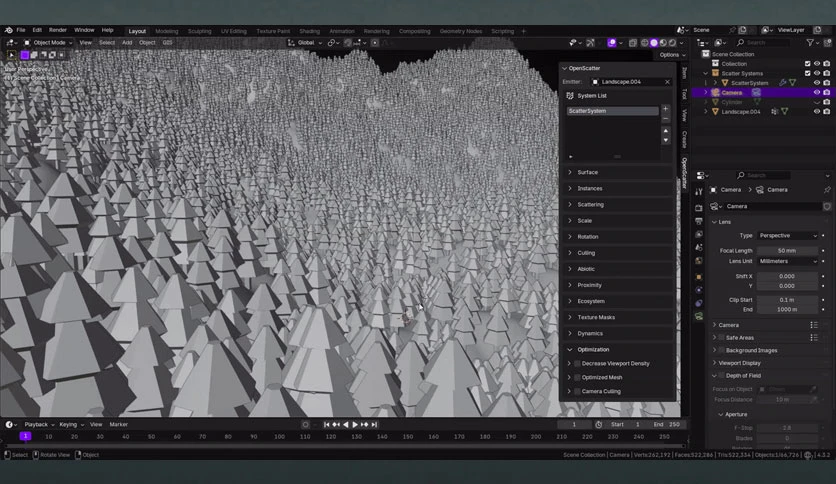836x484 pixels.
Task: Expand the Scattering section
Action: 618,205
